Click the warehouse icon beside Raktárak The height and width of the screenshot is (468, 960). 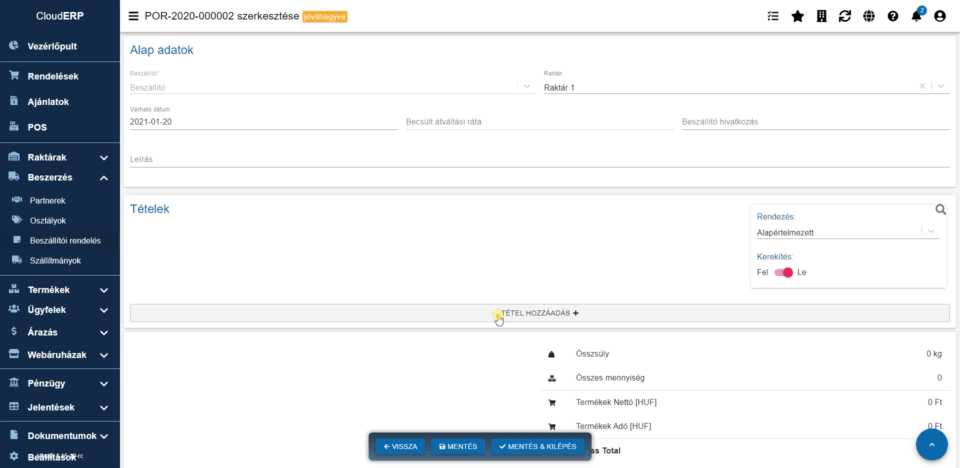click(14, 157)
